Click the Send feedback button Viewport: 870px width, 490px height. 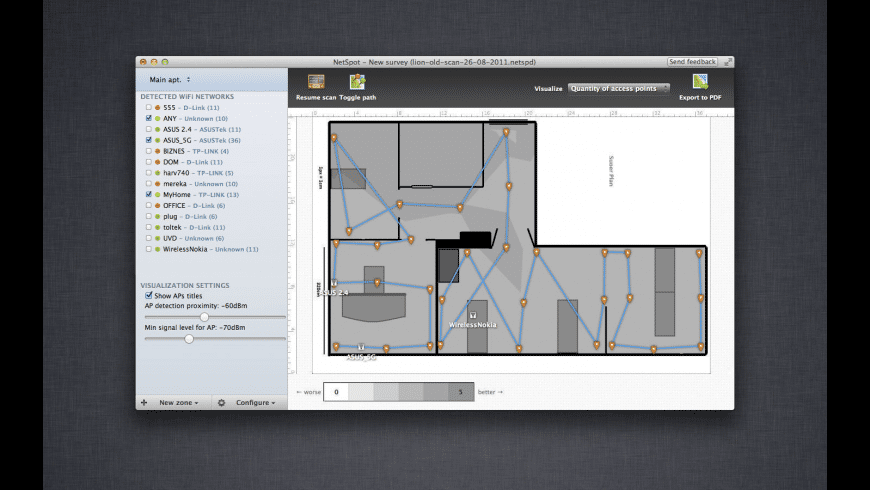click(x=692, y=62)
